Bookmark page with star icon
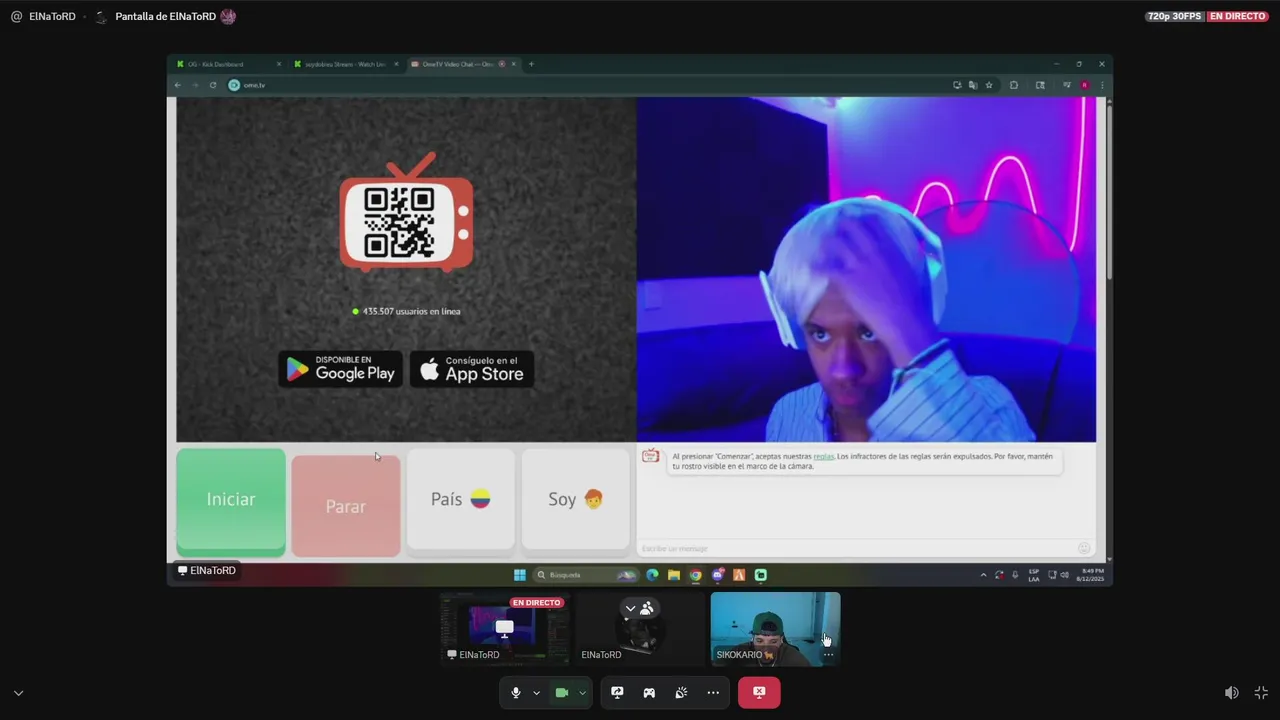The image size is (1280, 720). point(989,85)
